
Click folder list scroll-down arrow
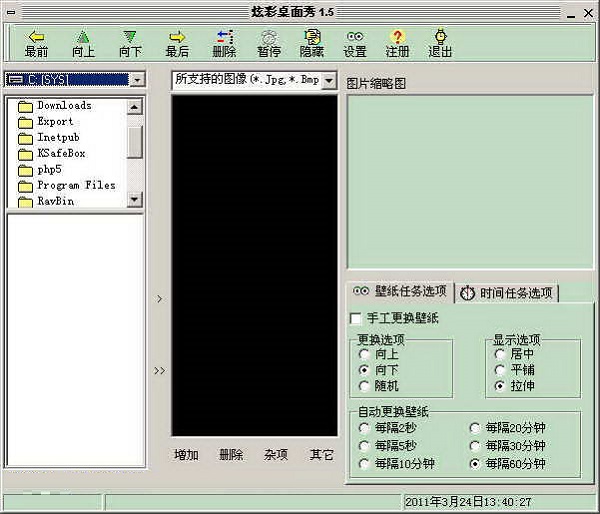click(x=134, y=199)
